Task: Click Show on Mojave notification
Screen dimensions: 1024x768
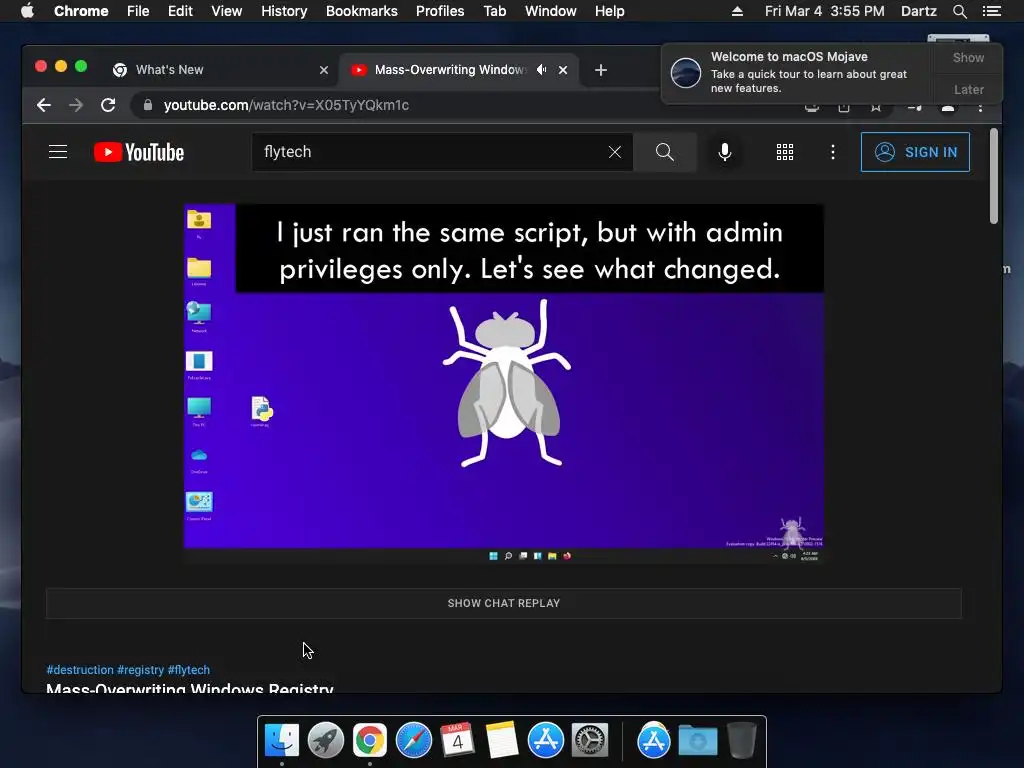Action: (x=968, y=57)
